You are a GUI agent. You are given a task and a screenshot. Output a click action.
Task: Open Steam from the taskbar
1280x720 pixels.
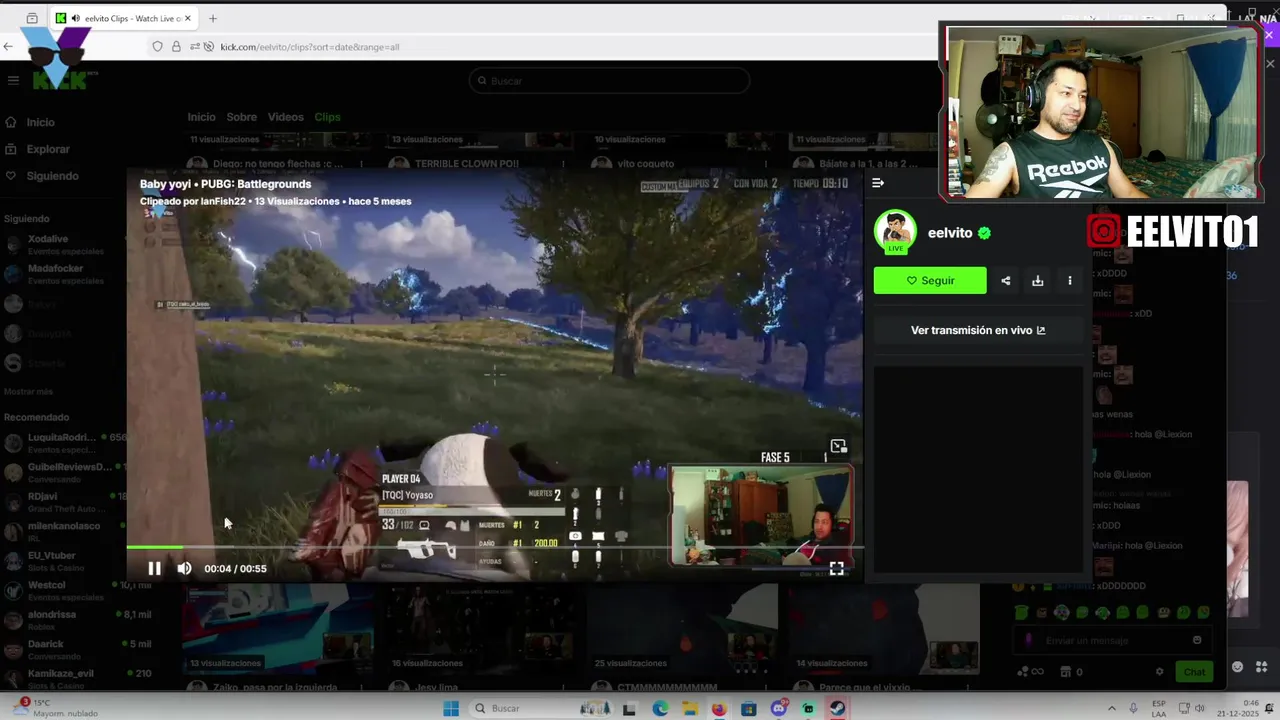pos(838,709)
